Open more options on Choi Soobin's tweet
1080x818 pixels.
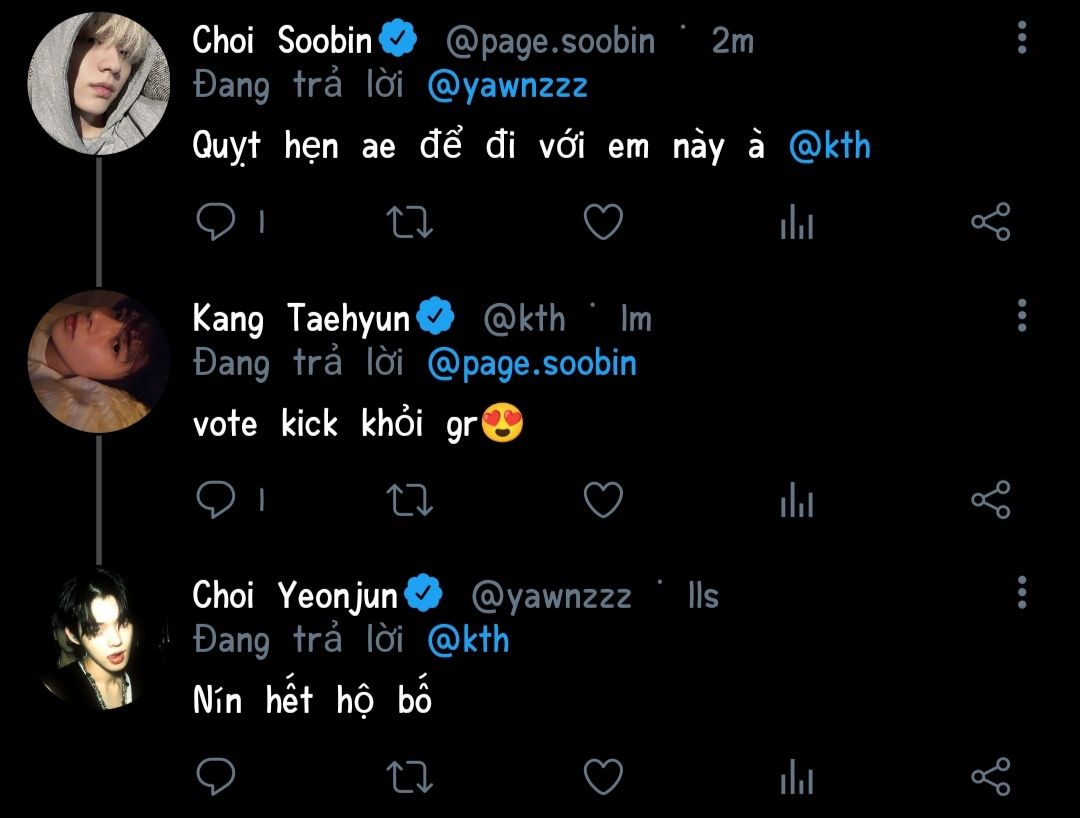pos(1021,39)
